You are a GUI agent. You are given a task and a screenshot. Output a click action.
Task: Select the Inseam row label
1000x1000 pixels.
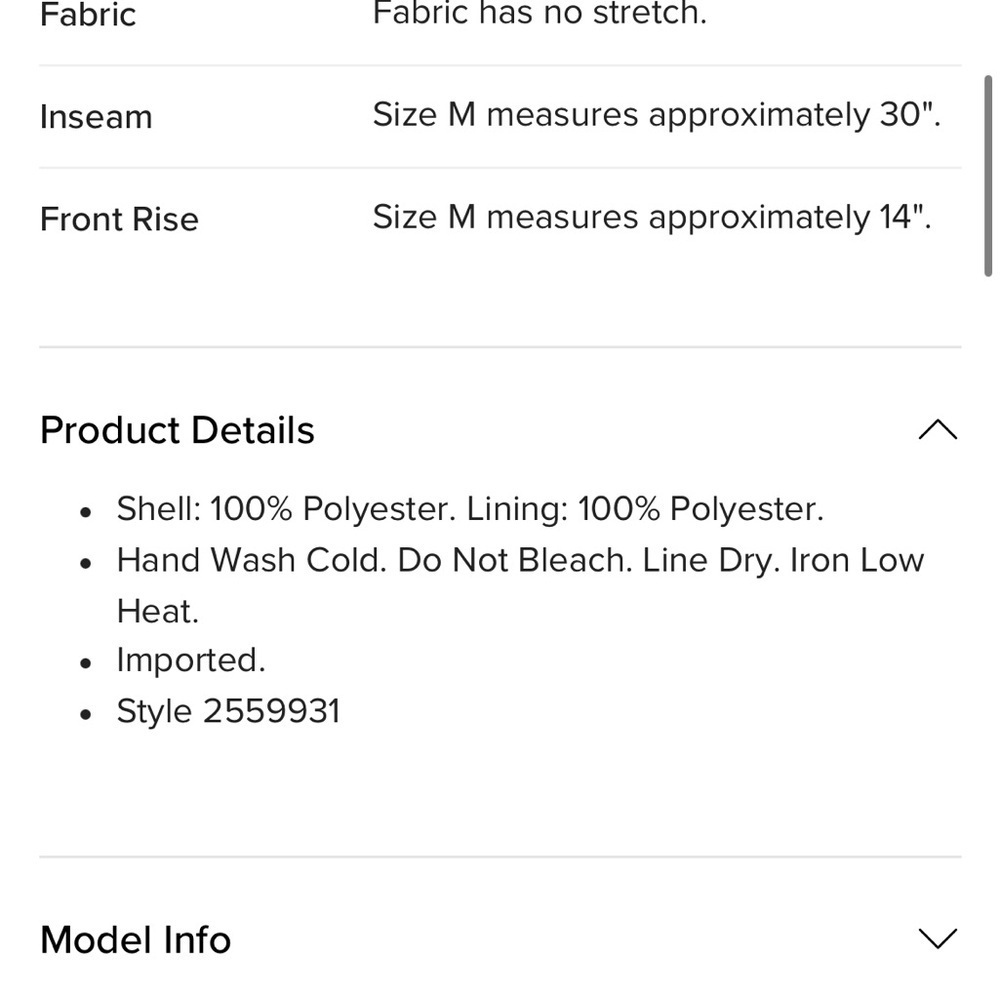(x=96, y=117)
